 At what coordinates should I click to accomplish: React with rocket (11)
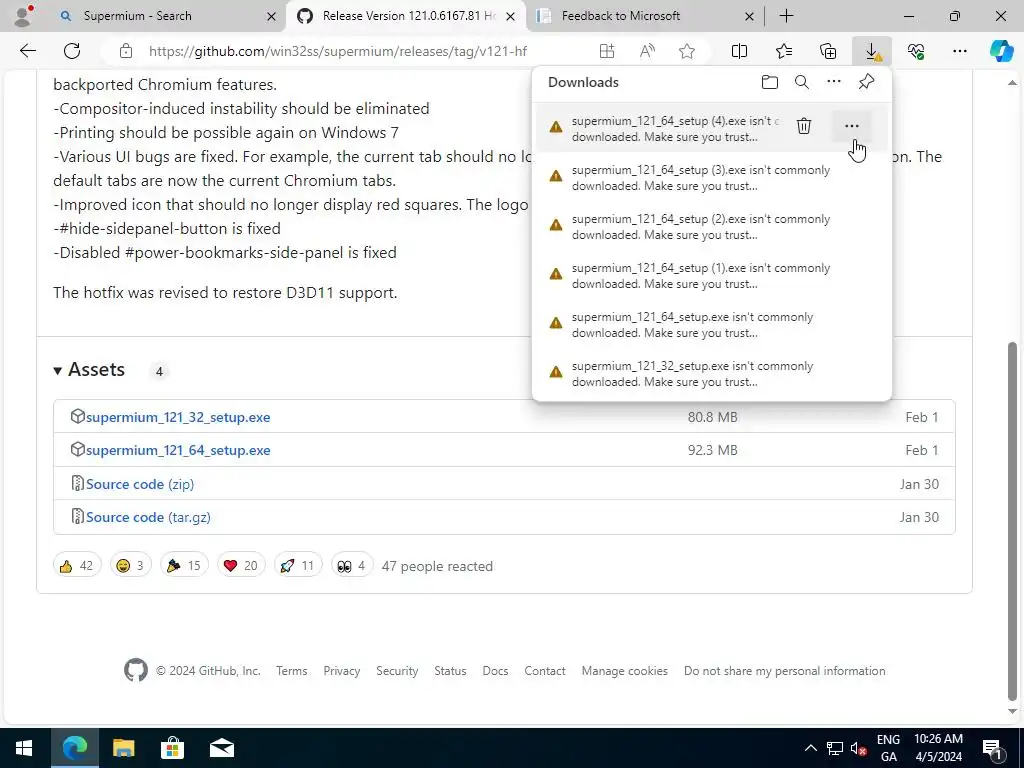[298, 566]
